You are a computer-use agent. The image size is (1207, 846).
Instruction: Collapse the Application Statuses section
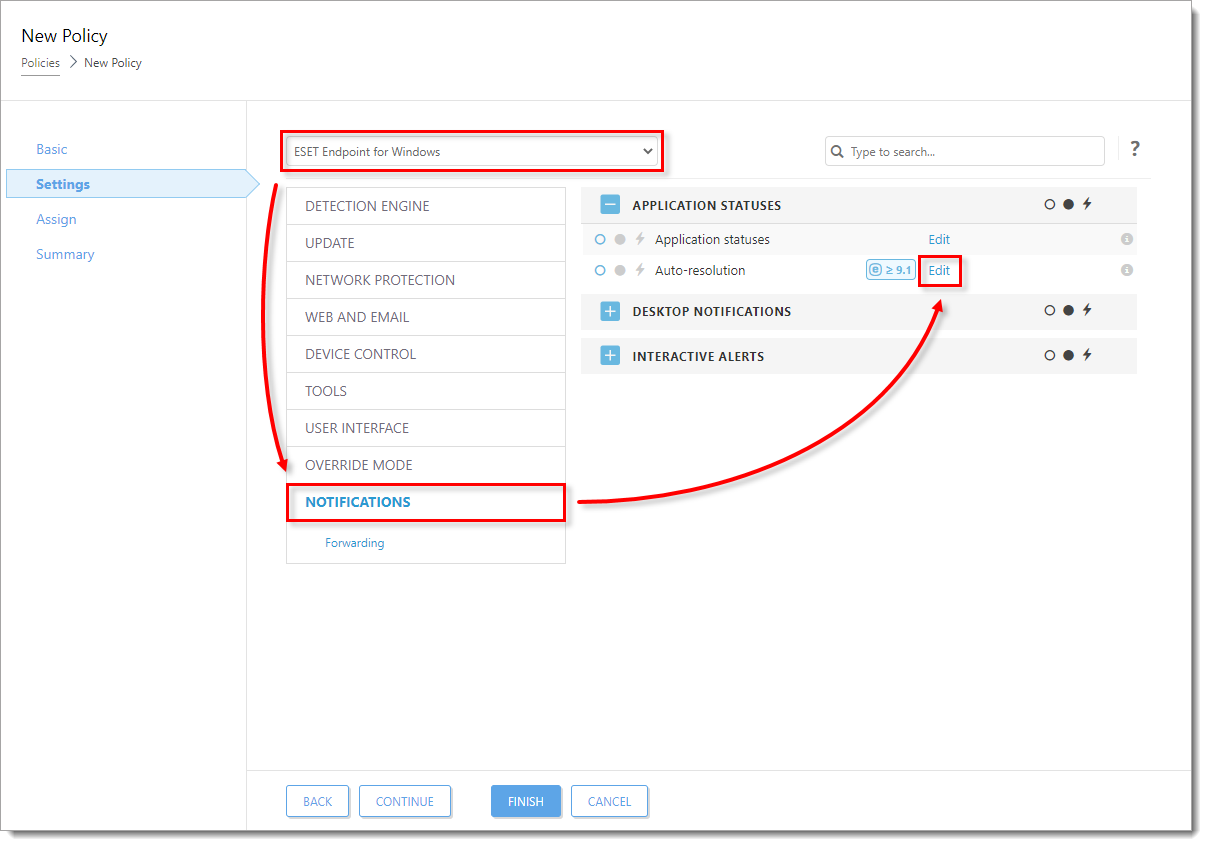click(x=610, y=205)
